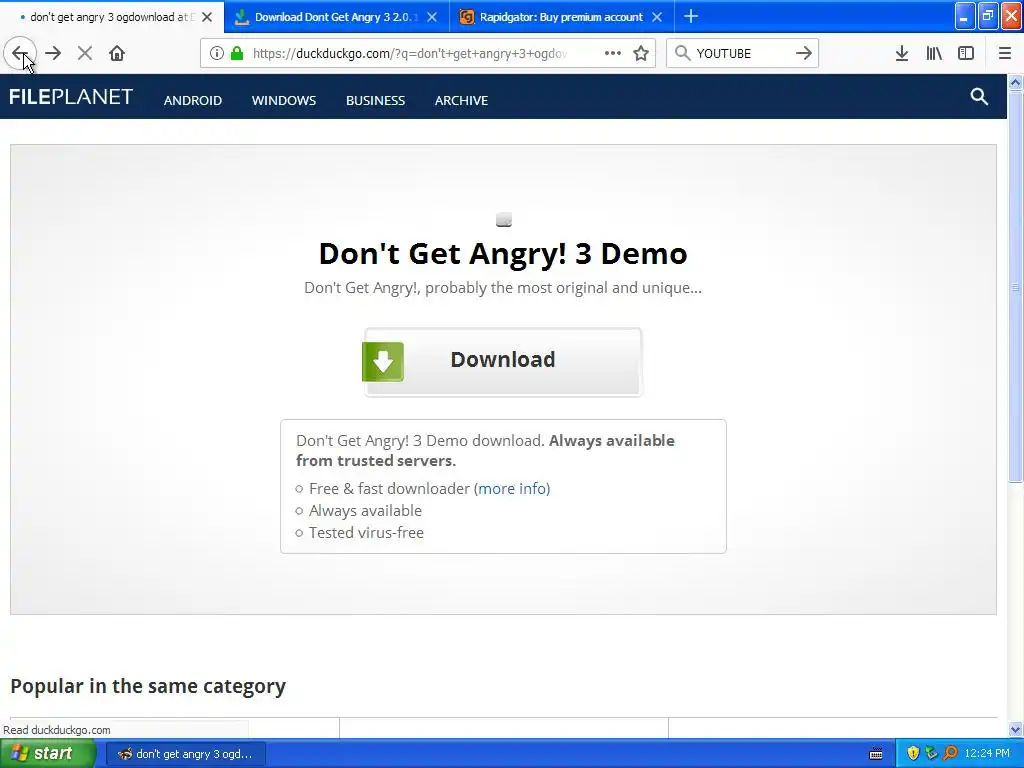Open the Downloads toolbar arrow icon
Screen dimensions: 1024x768
pyautogui.click(x=902, y=54)
